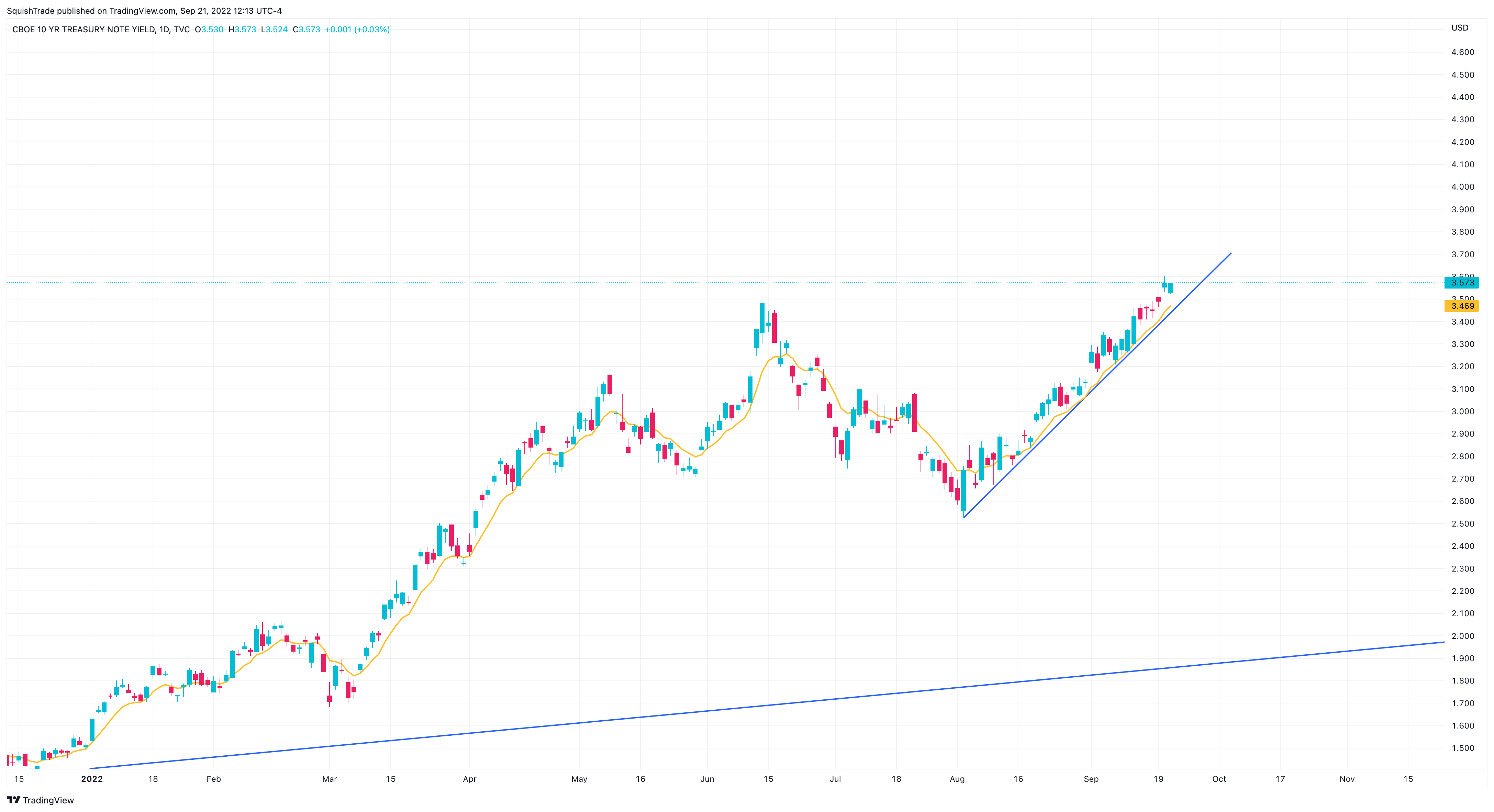Click the change value +0.001 (+0.03%)
This screenshot has width=1494, height=812.
[x=357, y=30]
